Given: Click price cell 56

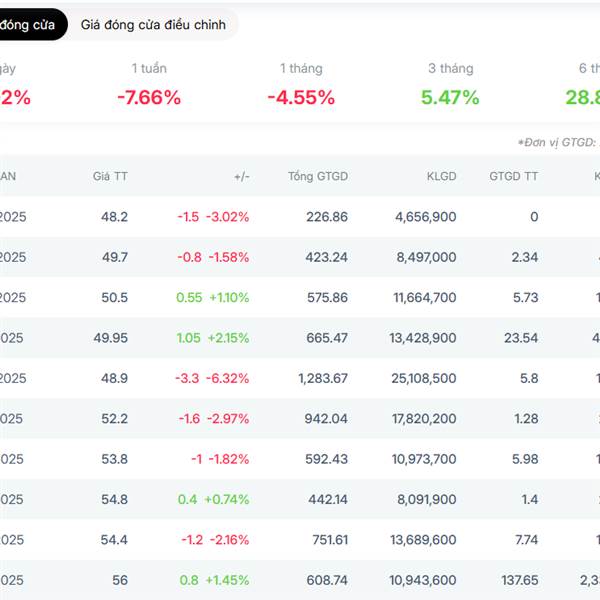Looking at the screenshot, I should [120, 580].
